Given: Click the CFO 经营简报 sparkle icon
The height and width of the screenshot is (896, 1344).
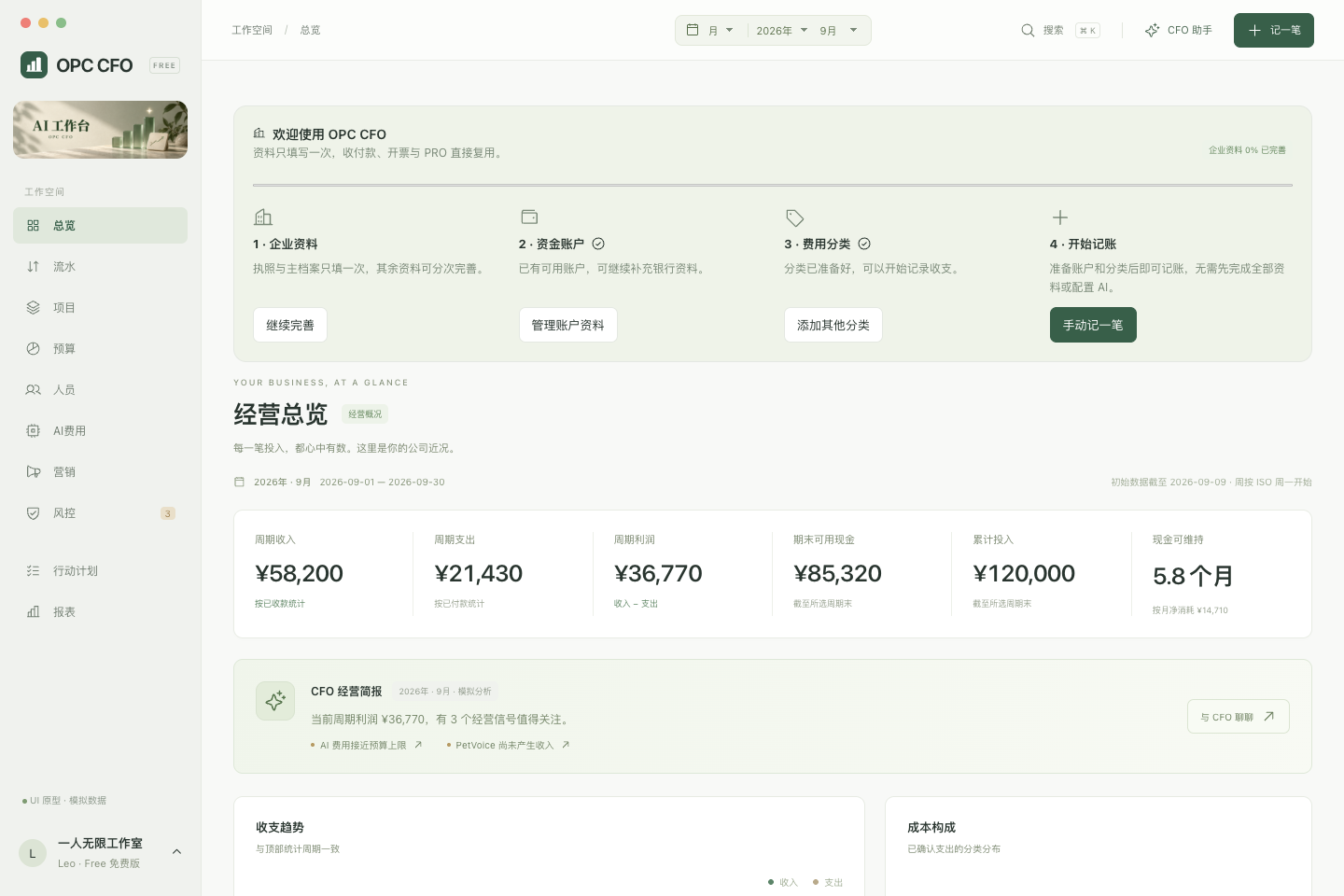Looking at the screenshot, I should [275, 701].
